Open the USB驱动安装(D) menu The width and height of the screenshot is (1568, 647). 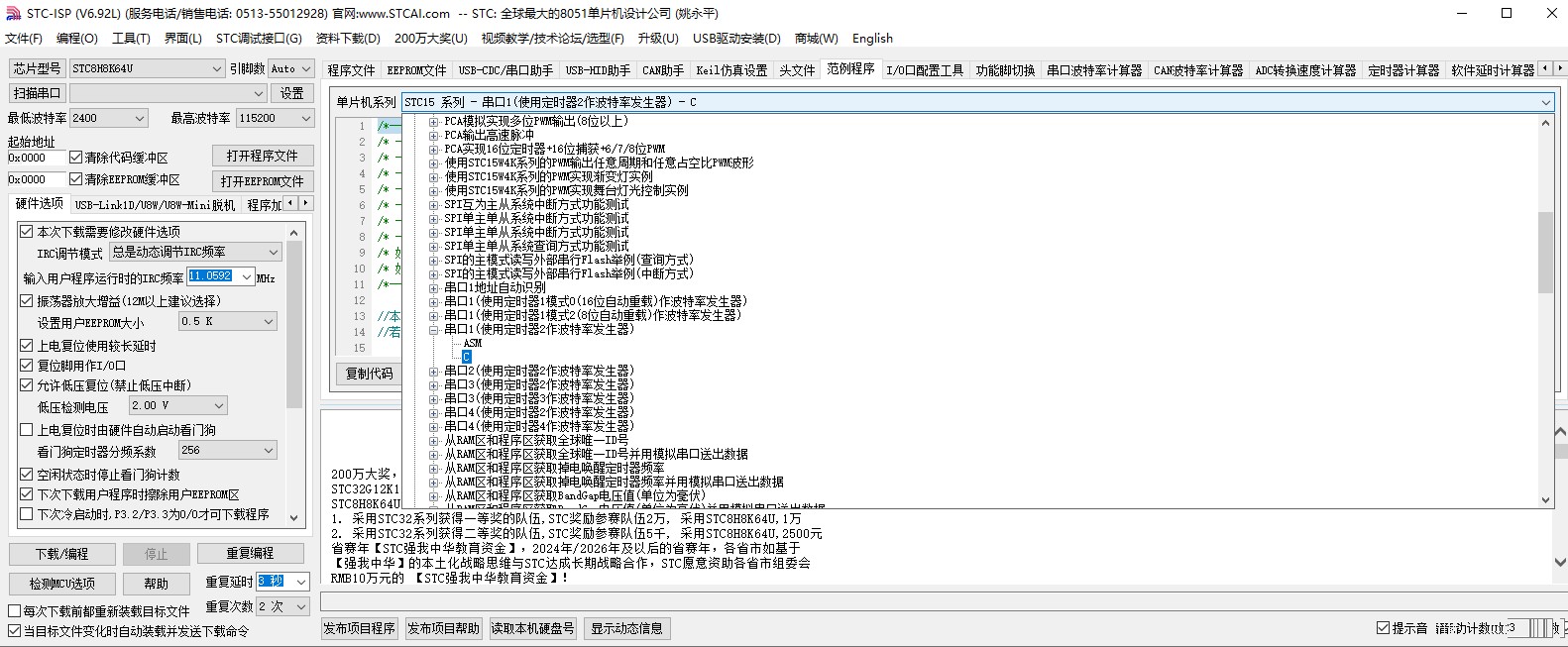click(x=736, y=38)
